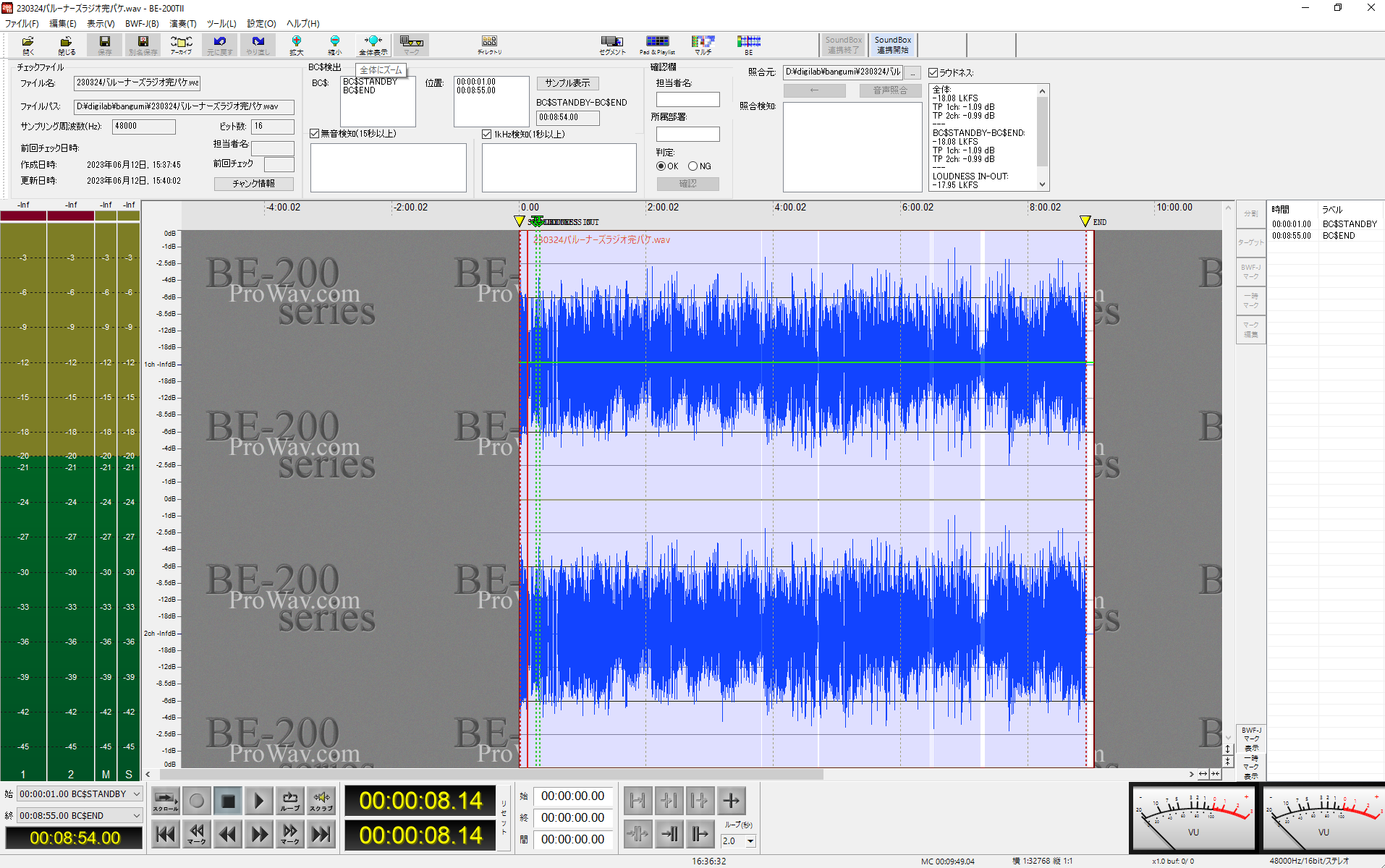This screenshot has height=868, width=1385.
Task: Click the waveform vertical scrollbar up chevron
Action: (1228, 208)
